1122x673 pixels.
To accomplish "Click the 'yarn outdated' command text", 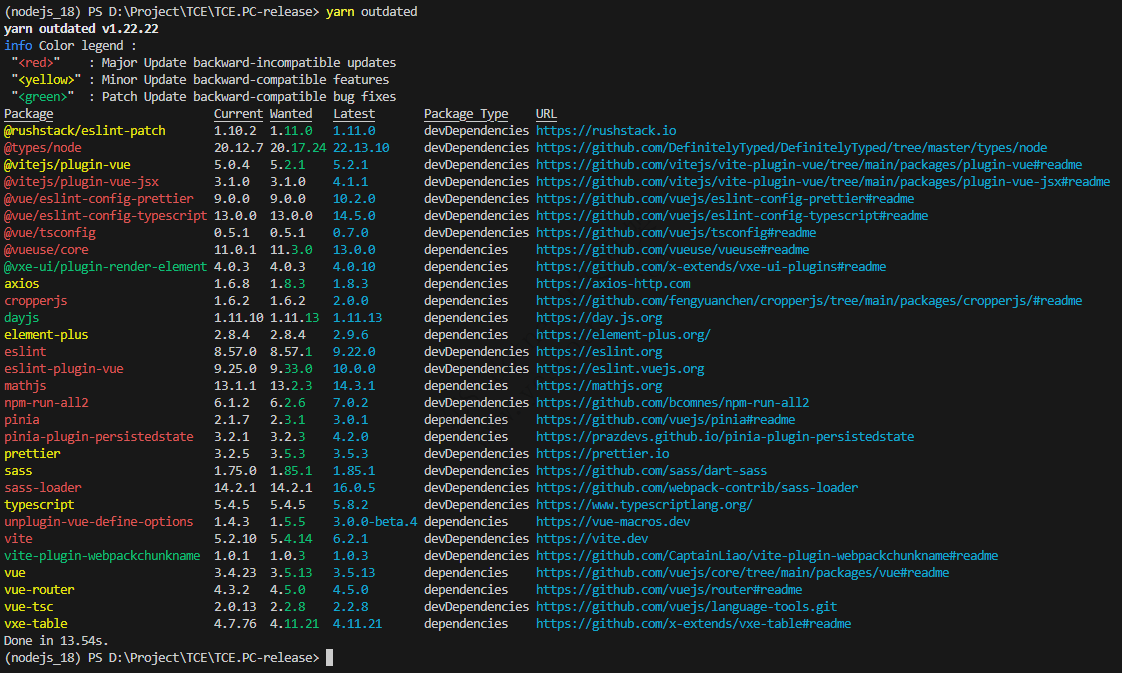I will point(371,12).
